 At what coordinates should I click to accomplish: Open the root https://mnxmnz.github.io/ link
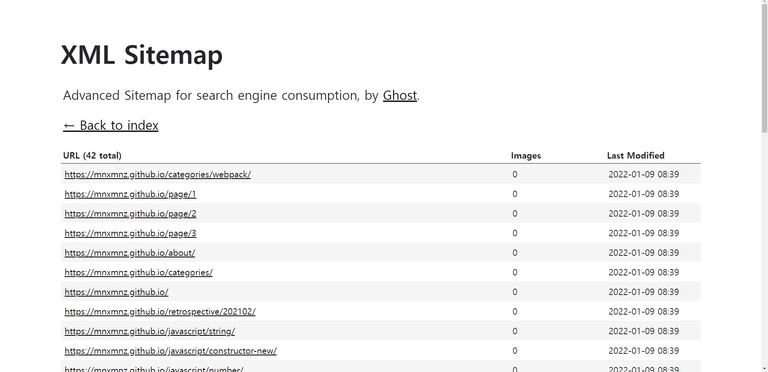tap(117, 292)
